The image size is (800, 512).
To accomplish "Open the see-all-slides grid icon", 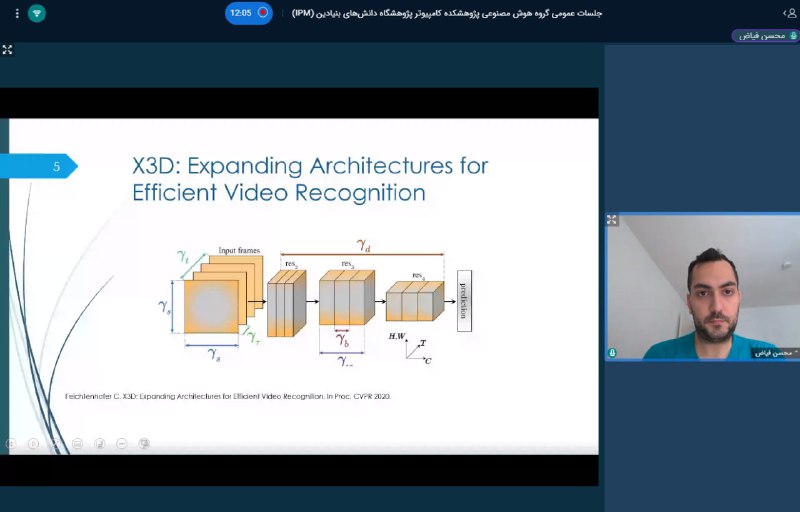I will click(x=78, y=444).
